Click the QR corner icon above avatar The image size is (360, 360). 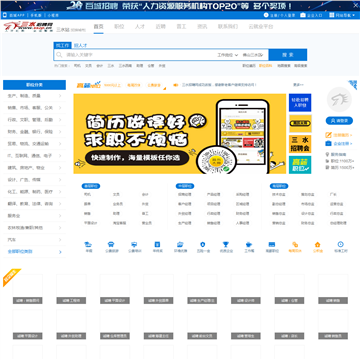coord(353,85)
